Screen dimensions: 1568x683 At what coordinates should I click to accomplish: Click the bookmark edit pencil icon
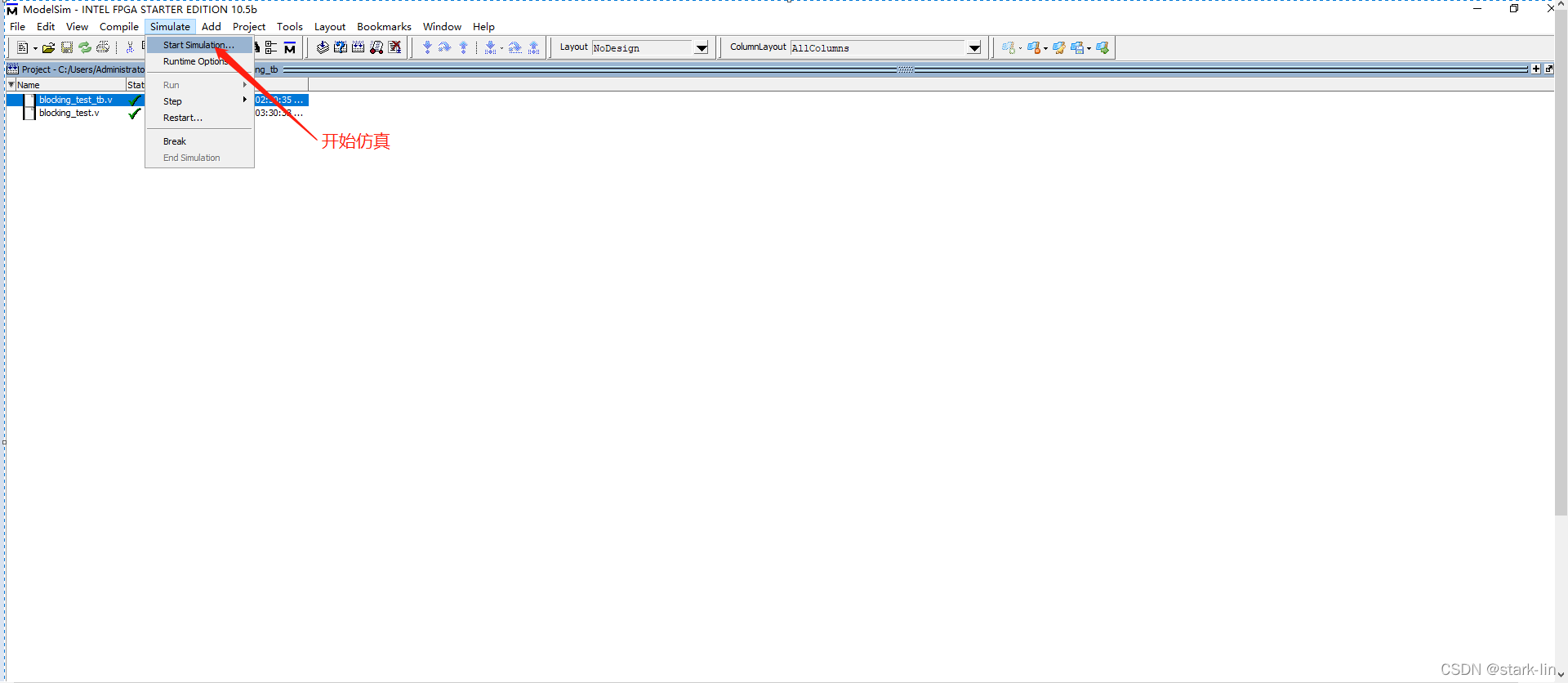pyautogui.click(x=1059, y=47)
